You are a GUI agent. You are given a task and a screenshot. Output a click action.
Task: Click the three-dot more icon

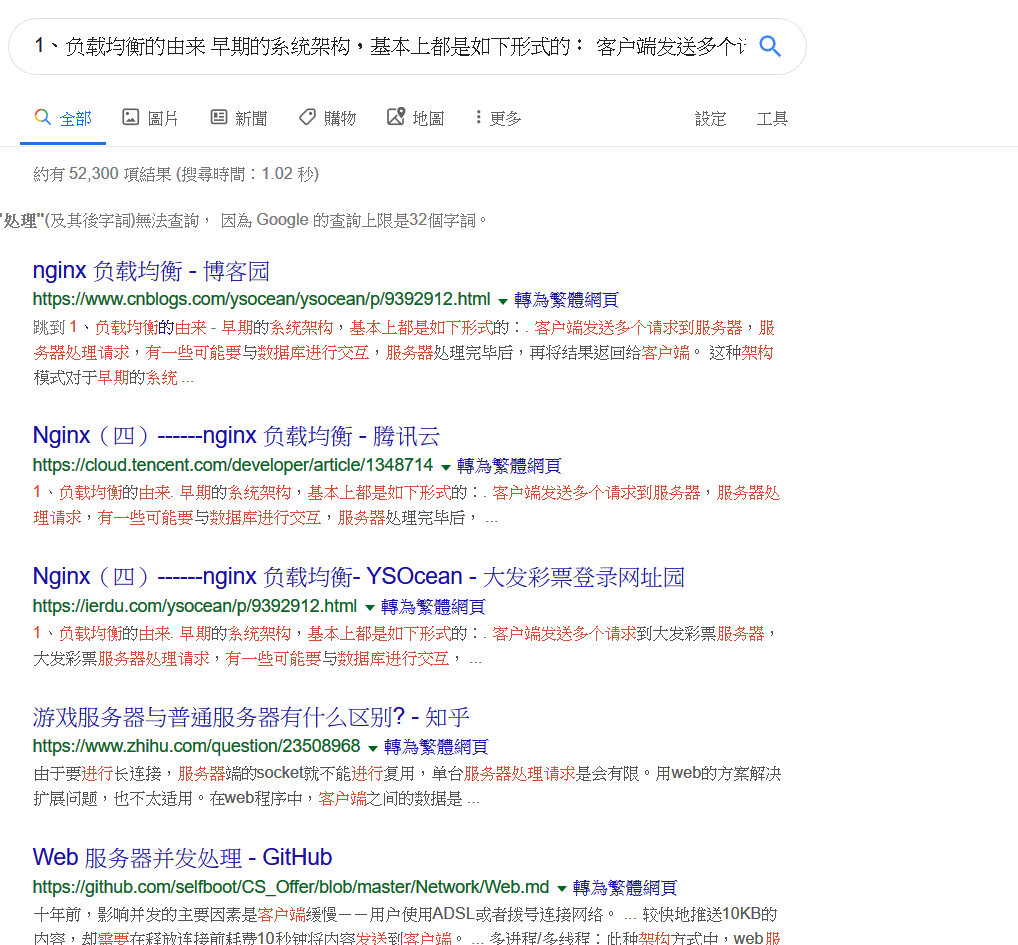point(478,117)
